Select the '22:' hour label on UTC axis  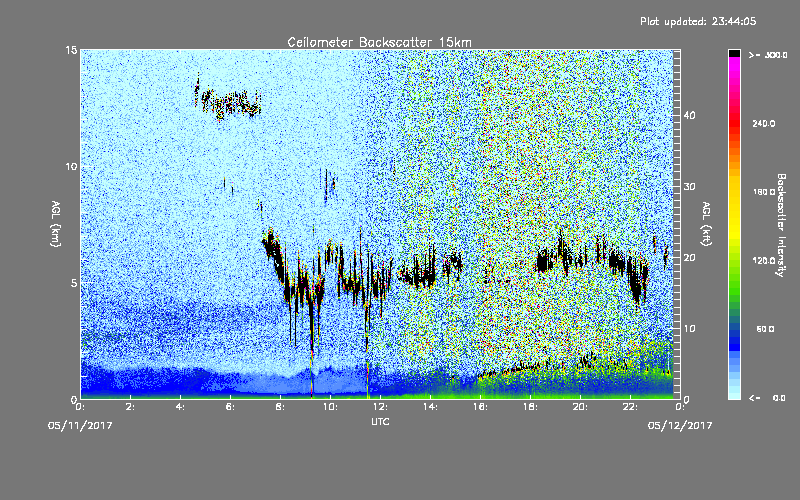(x=631, y=407)
